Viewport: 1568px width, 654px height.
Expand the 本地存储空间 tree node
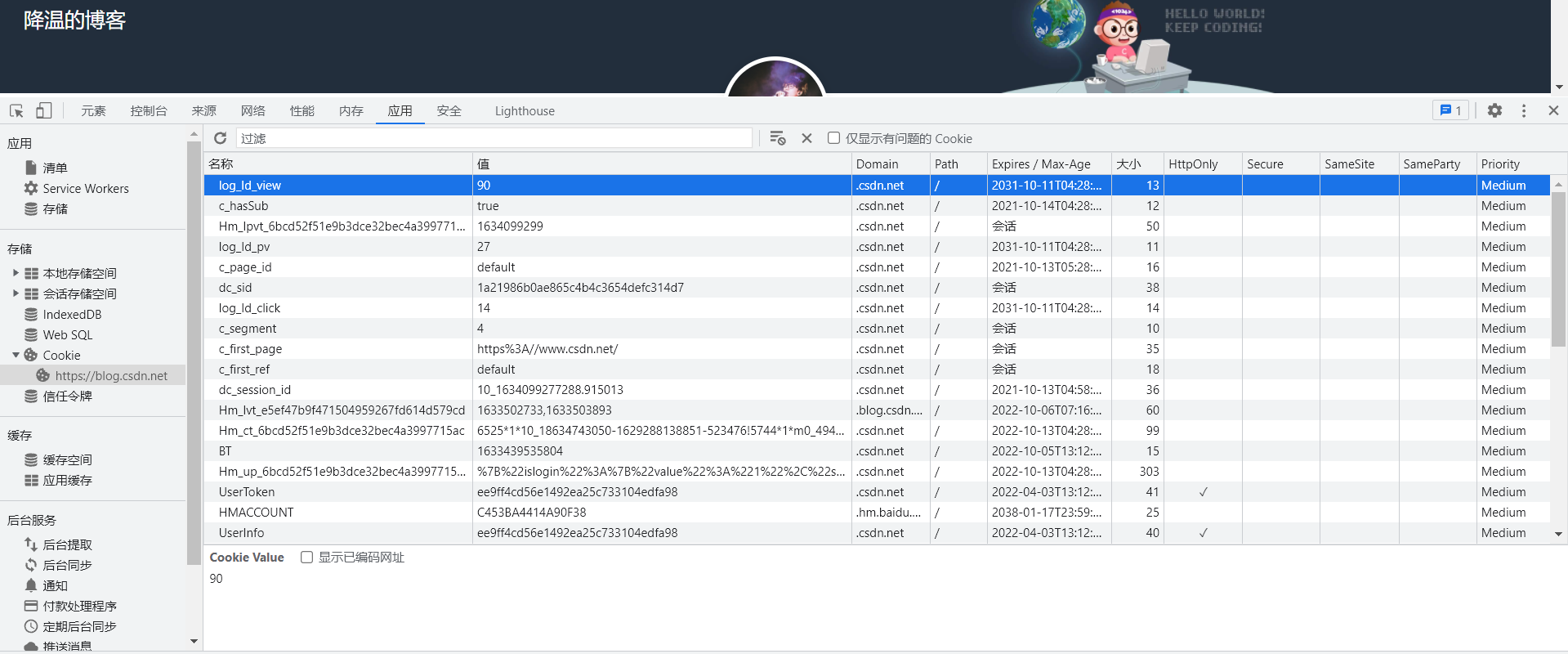[x=16, y=273]
